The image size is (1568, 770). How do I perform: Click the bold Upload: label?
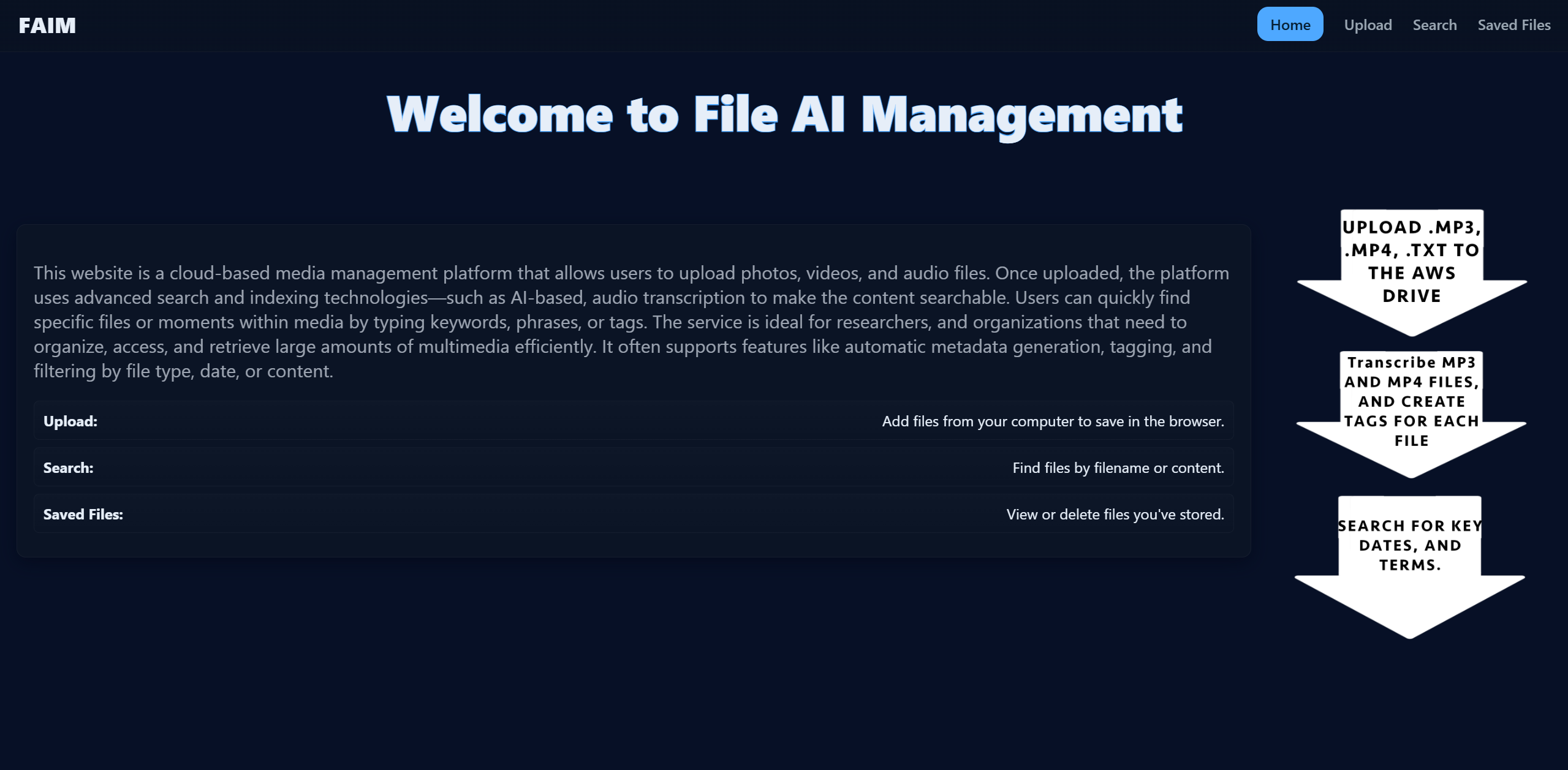click(x=70, y=421)
